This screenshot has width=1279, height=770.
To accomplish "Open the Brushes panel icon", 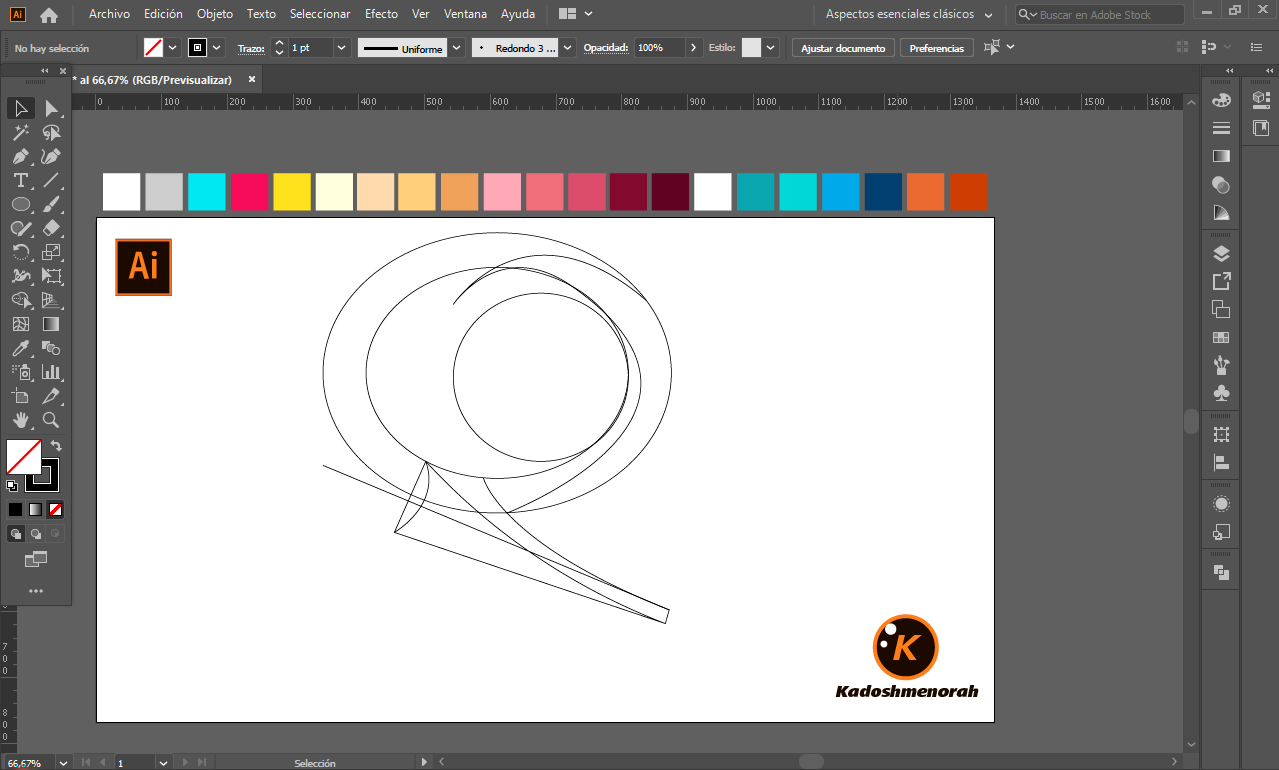I will tap(1221, 365).
